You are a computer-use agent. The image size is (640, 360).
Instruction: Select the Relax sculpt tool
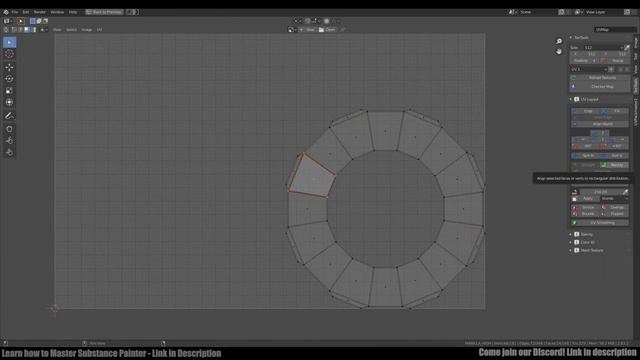click(x=9, y=141)
